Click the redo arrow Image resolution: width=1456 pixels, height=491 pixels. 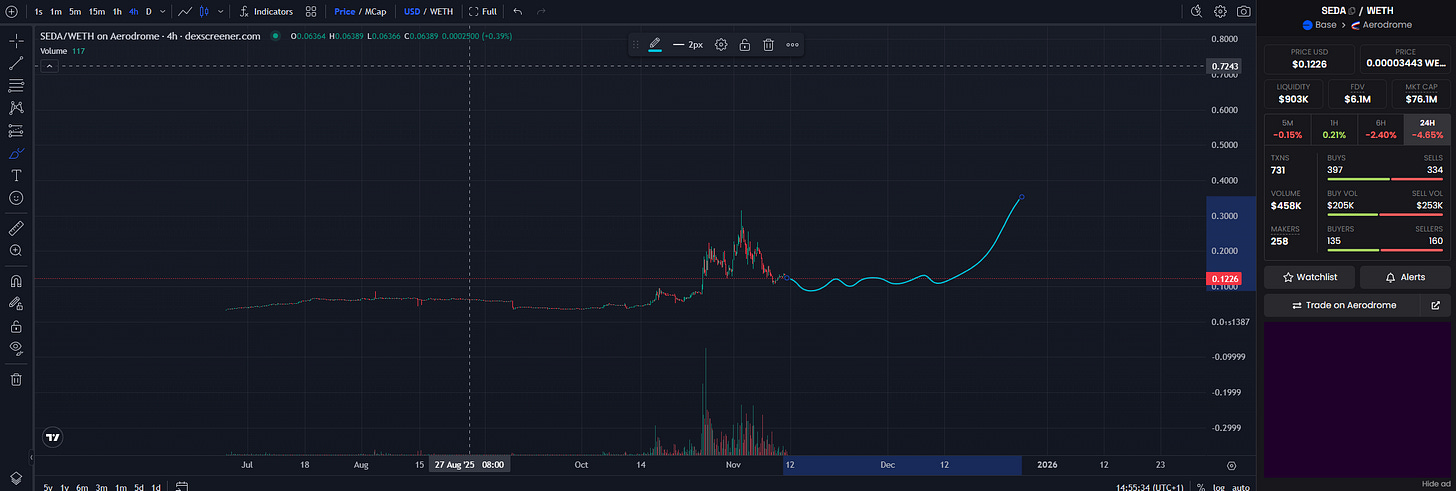pos(541,11)
